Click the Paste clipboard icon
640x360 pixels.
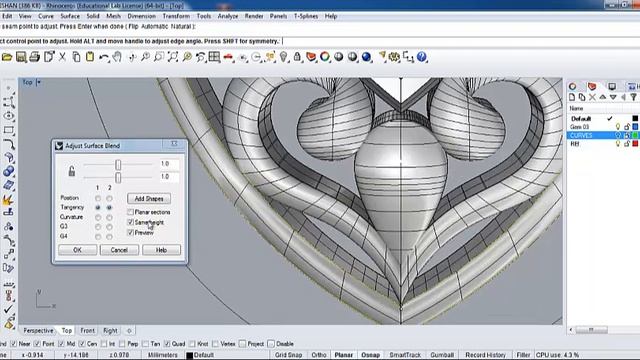point(90,57)
